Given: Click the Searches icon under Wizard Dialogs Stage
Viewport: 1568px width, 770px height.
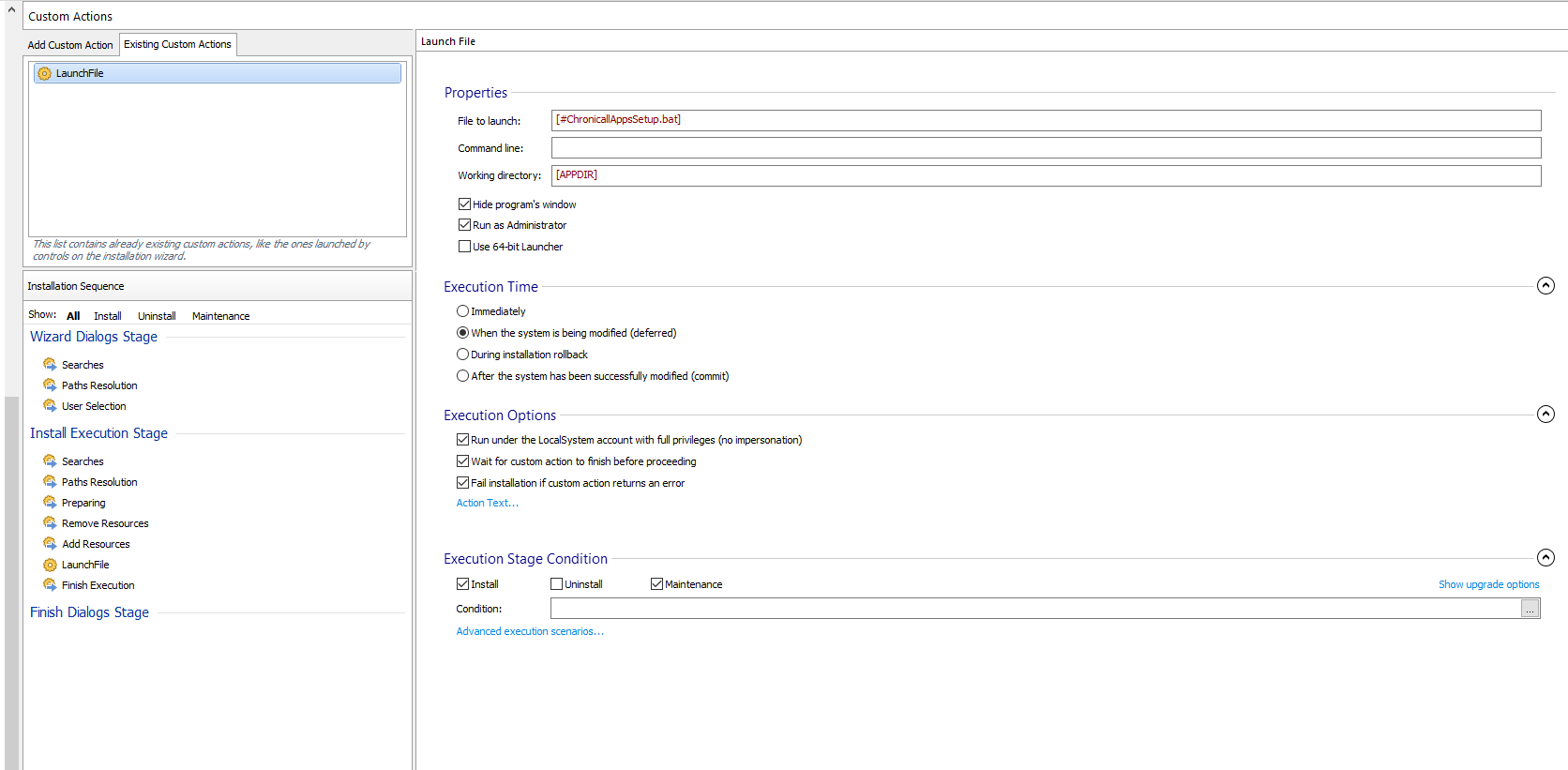Looking at the screenshot, I should (50, 364).
